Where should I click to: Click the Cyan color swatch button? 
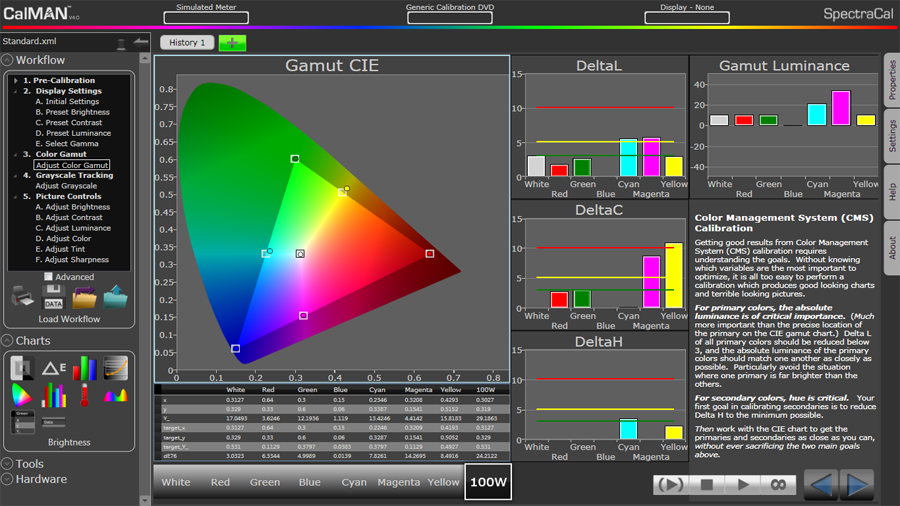(x=354, y=482)
